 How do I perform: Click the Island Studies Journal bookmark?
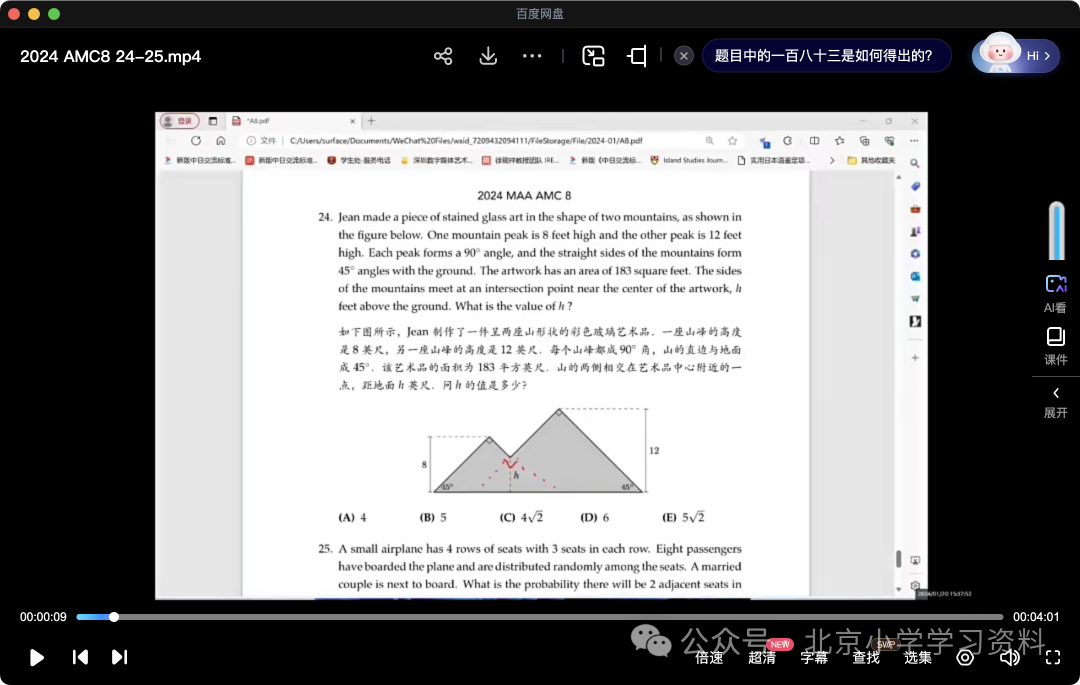tap(689, 160)
